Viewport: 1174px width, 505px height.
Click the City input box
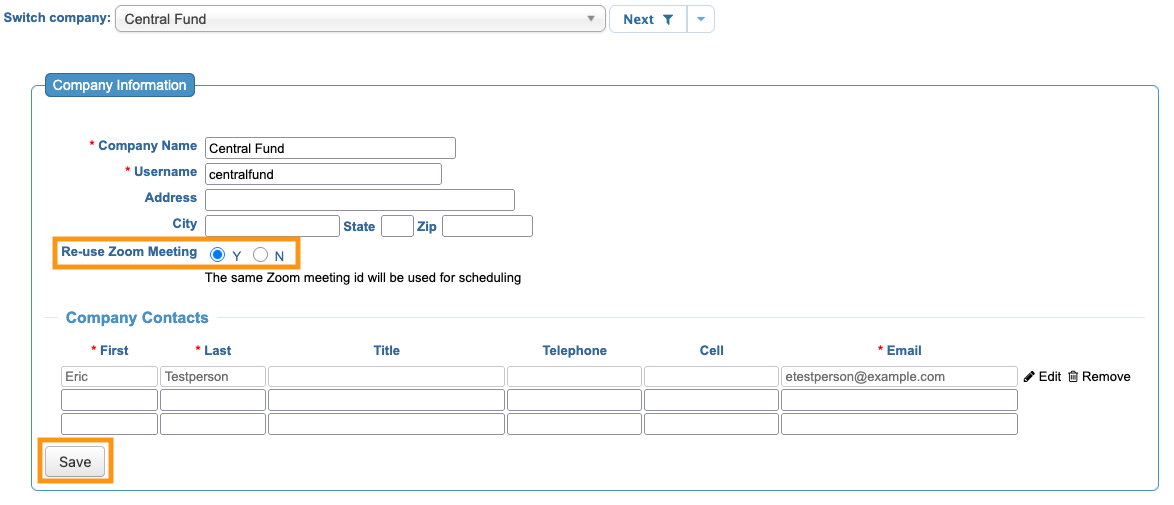pos(272,226)
